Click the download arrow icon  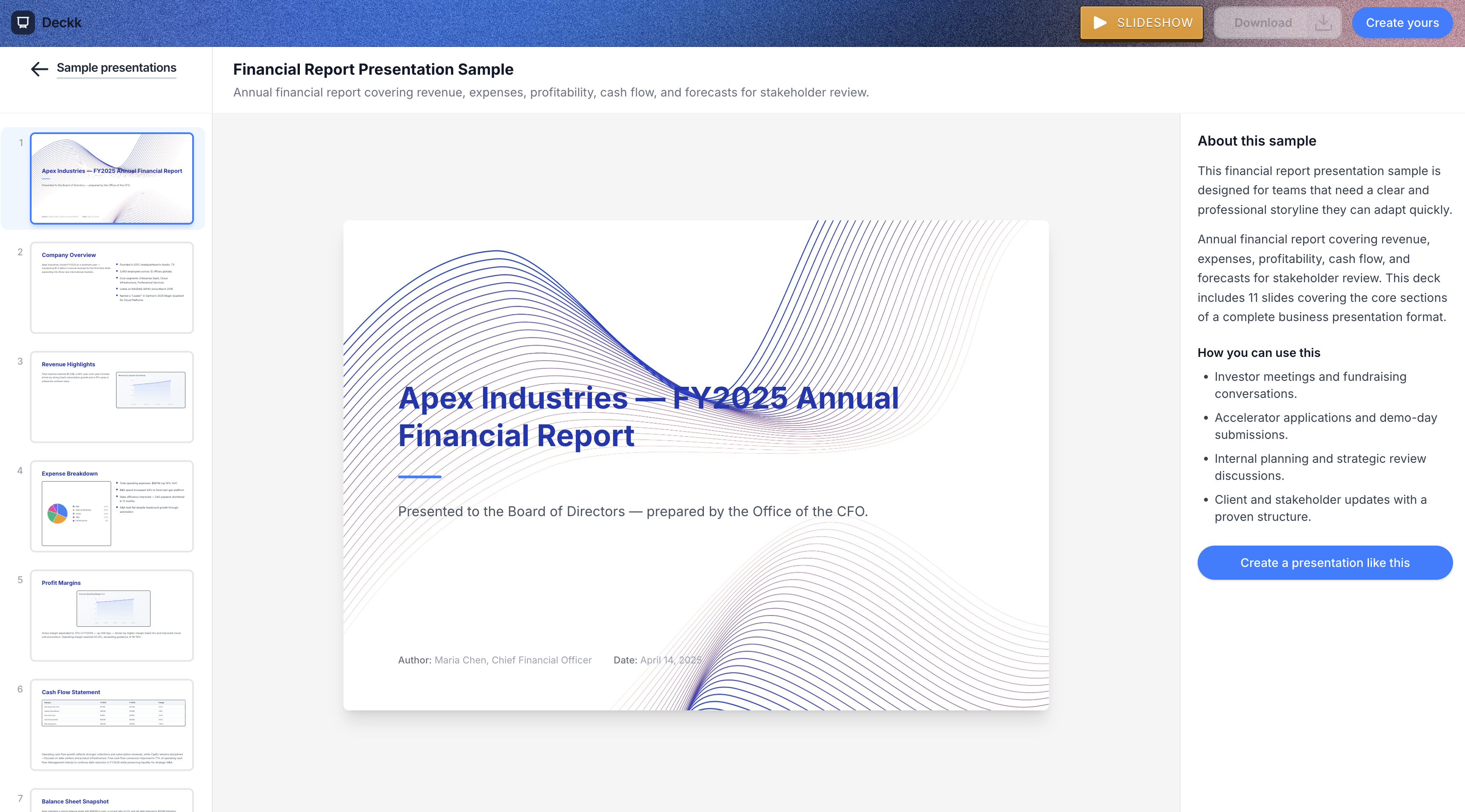point(1323,23)
